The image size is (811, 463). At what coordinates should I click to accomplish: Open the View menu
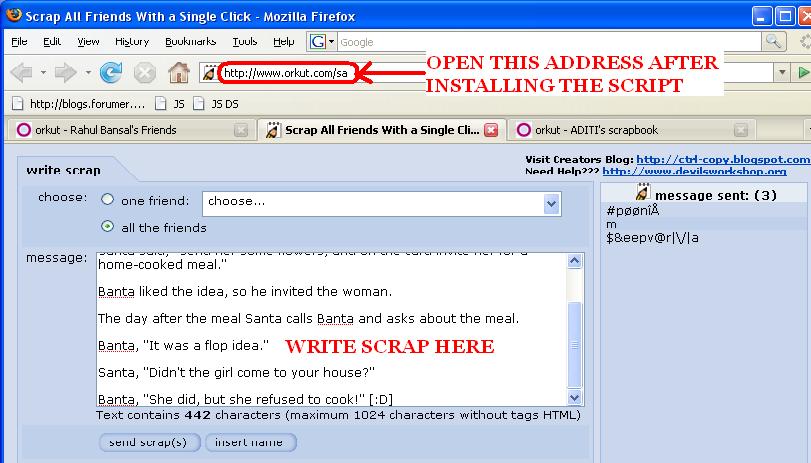coord(88,41)
